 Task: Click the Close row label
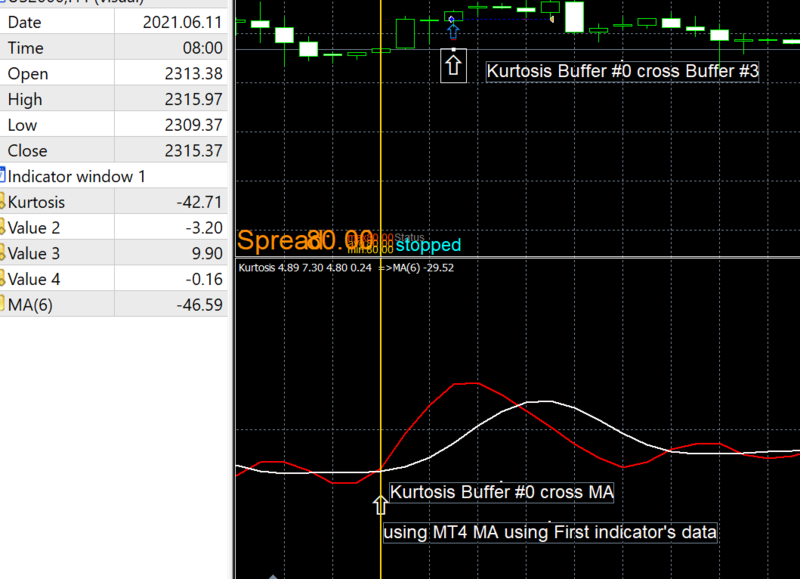pyautogui.click(x=28, y=151)
